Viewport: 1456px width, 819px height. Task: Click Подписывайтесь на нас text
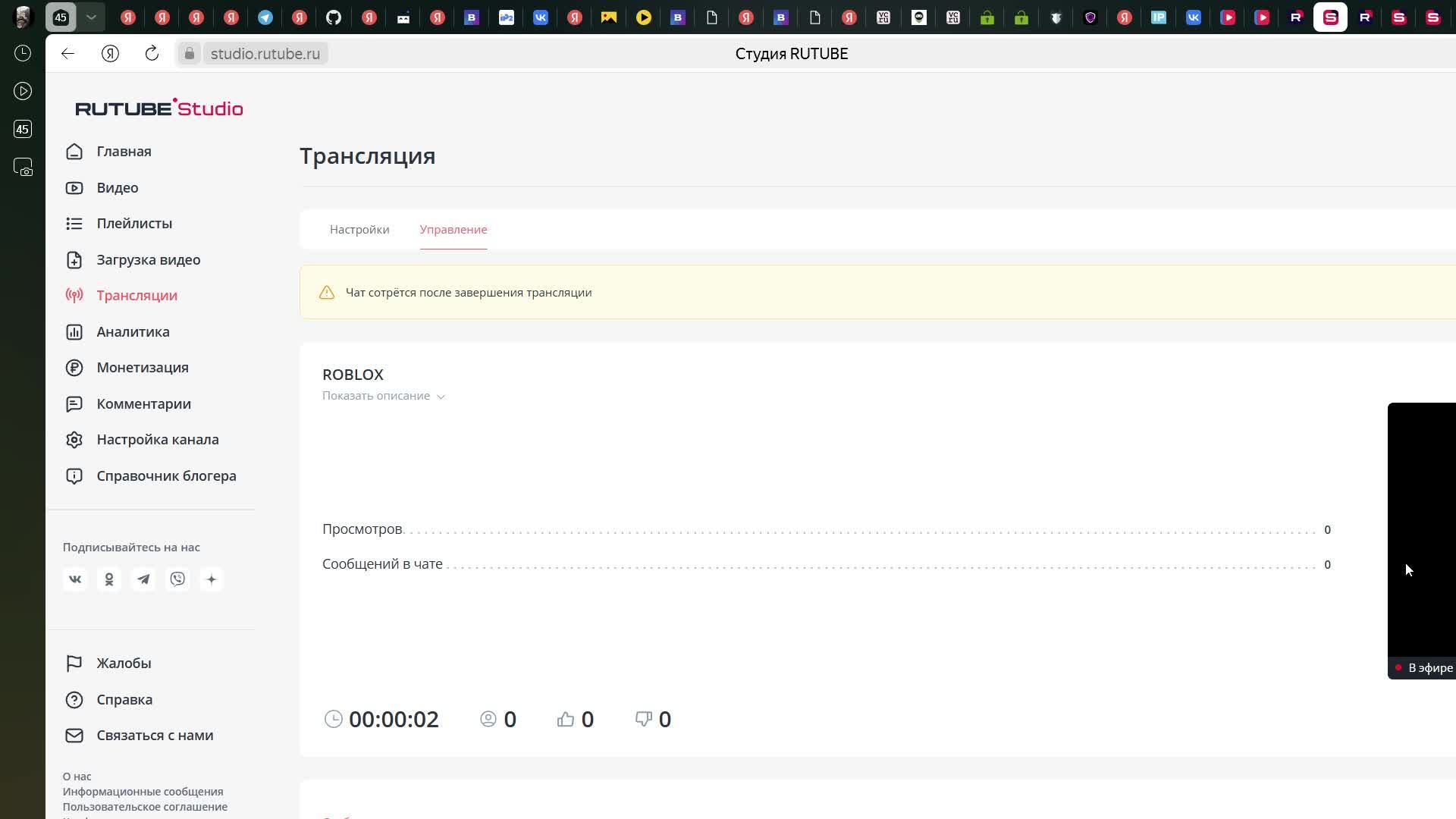[x=131, y=548]
